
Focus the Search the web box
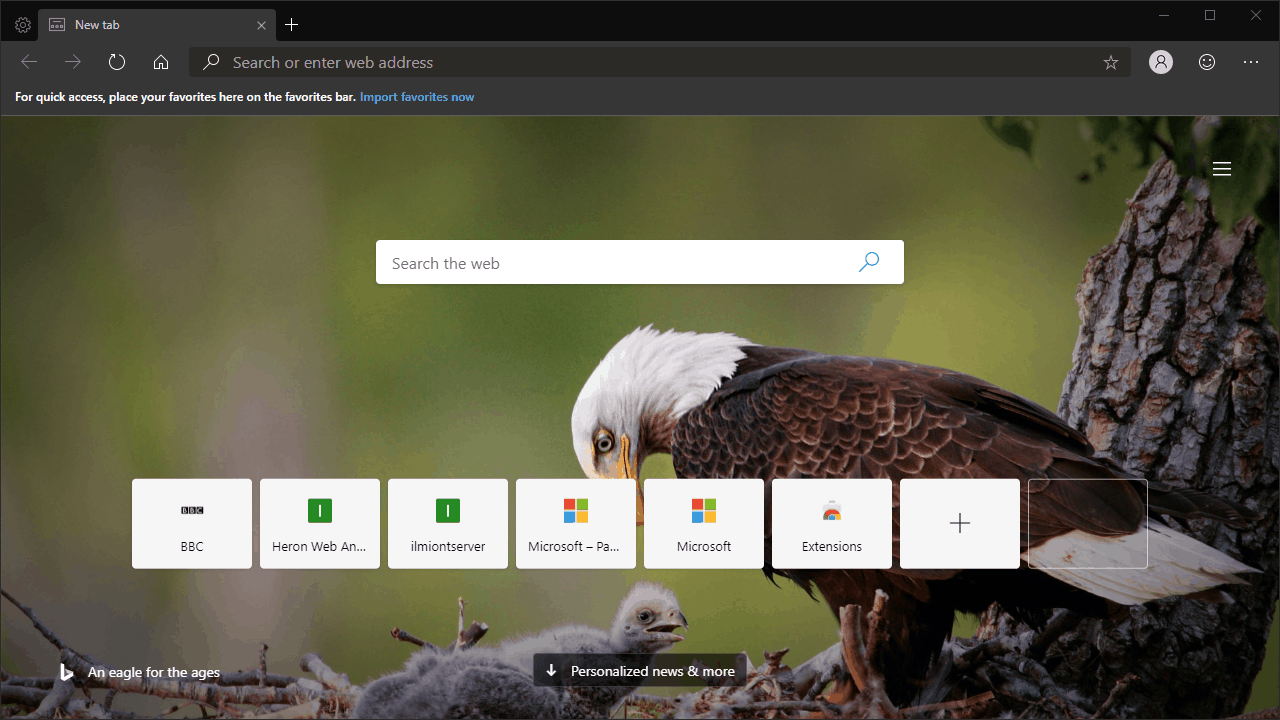point(640,262)
